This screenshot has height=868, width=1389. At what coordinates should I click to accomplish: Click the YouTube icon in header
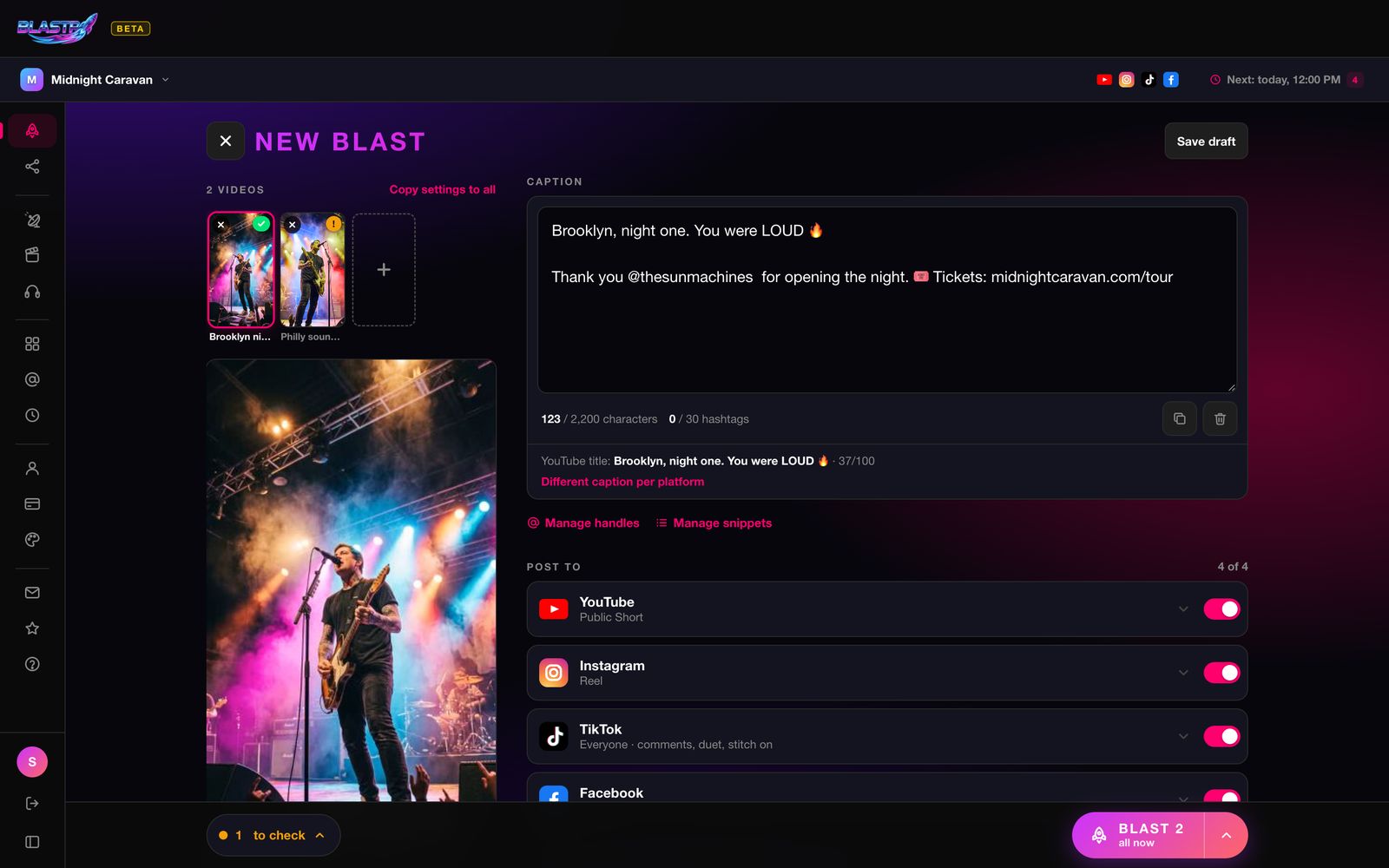pos(1104,80)
